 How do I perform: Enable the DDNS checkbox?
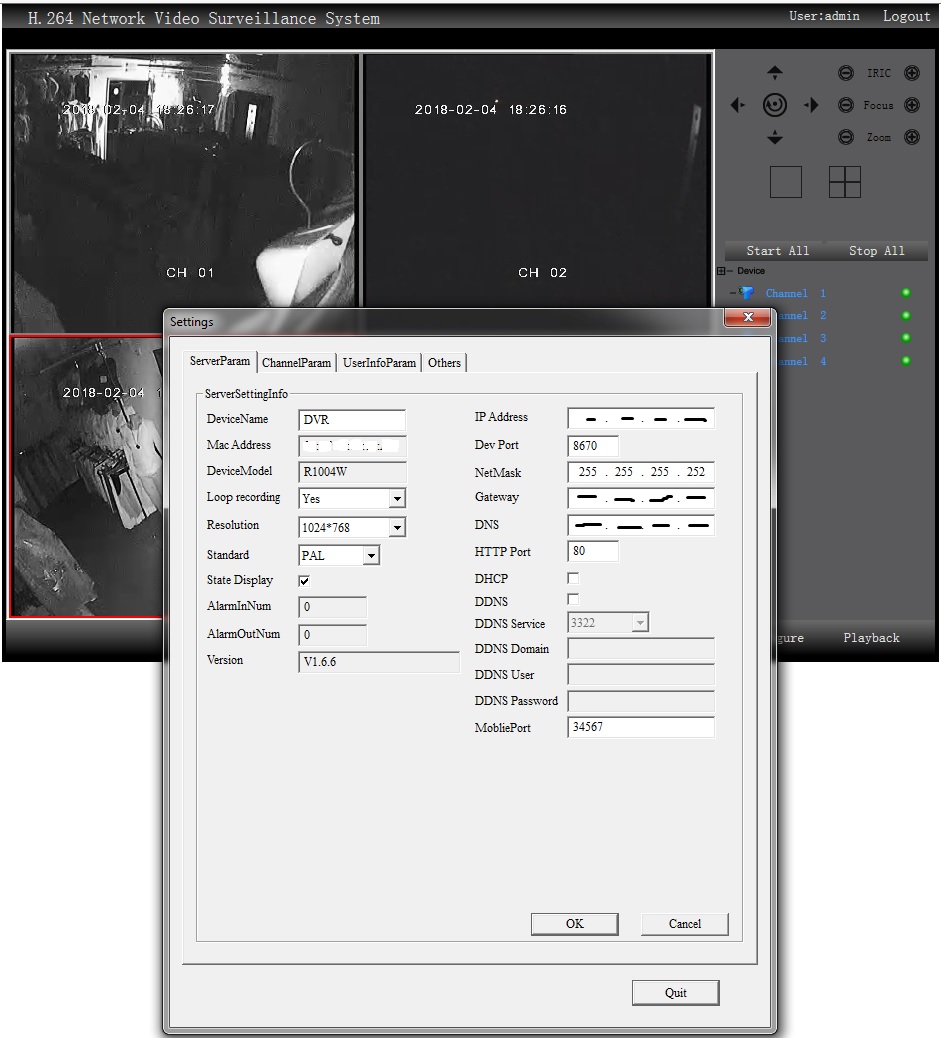pos(573,599)
